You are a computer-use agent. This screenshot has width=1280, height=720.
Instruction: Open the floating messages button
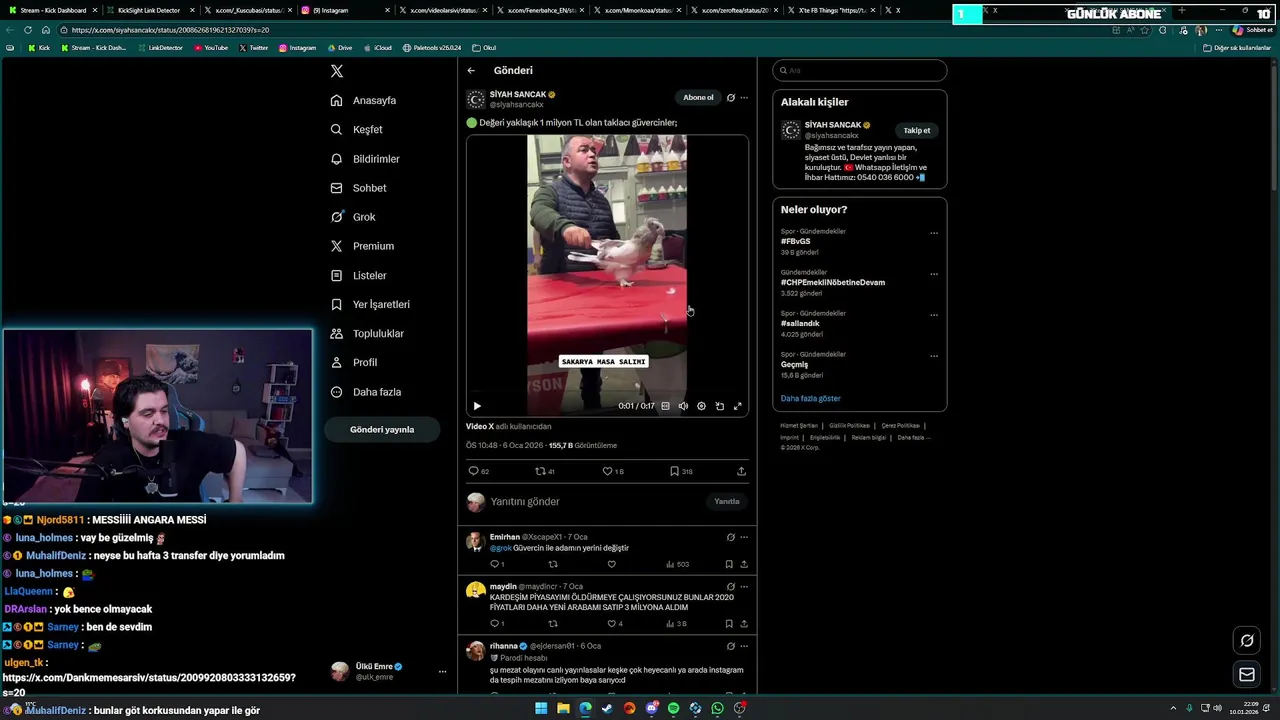(1247, 675)
